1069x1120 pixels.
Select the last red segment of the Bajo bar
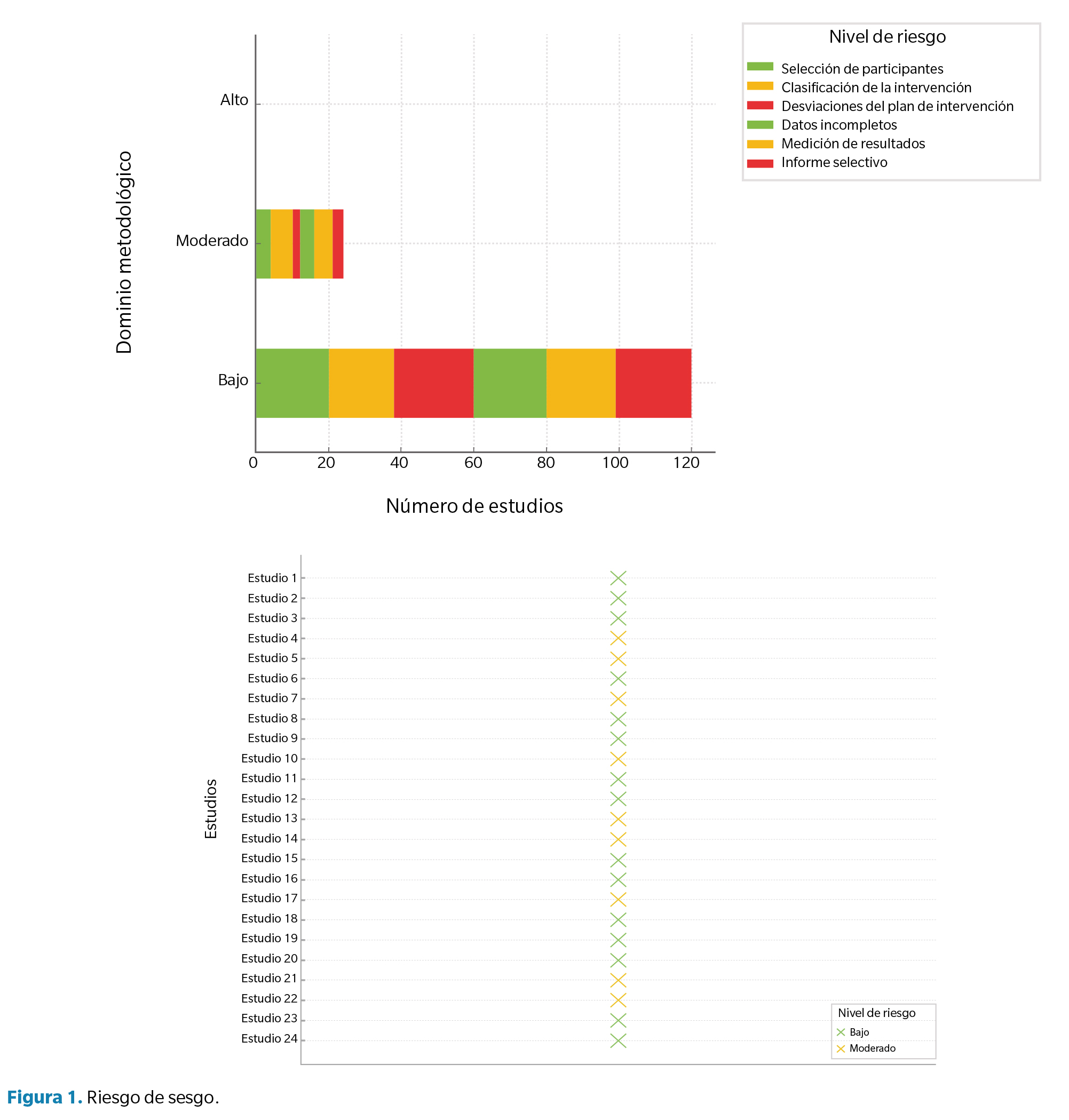(653, 383)
